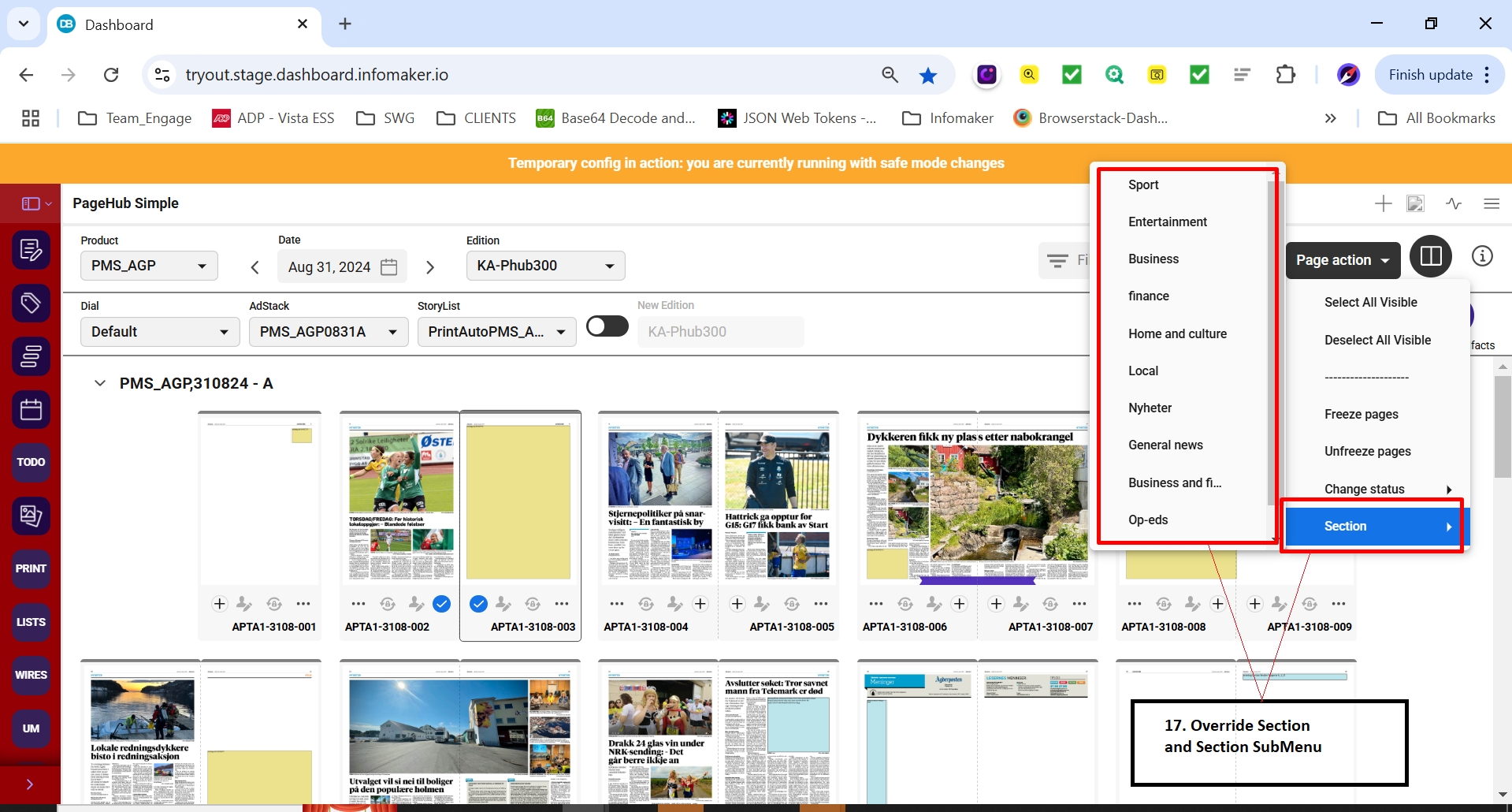Click Finish update button in Chrome

click(1430, 75)
